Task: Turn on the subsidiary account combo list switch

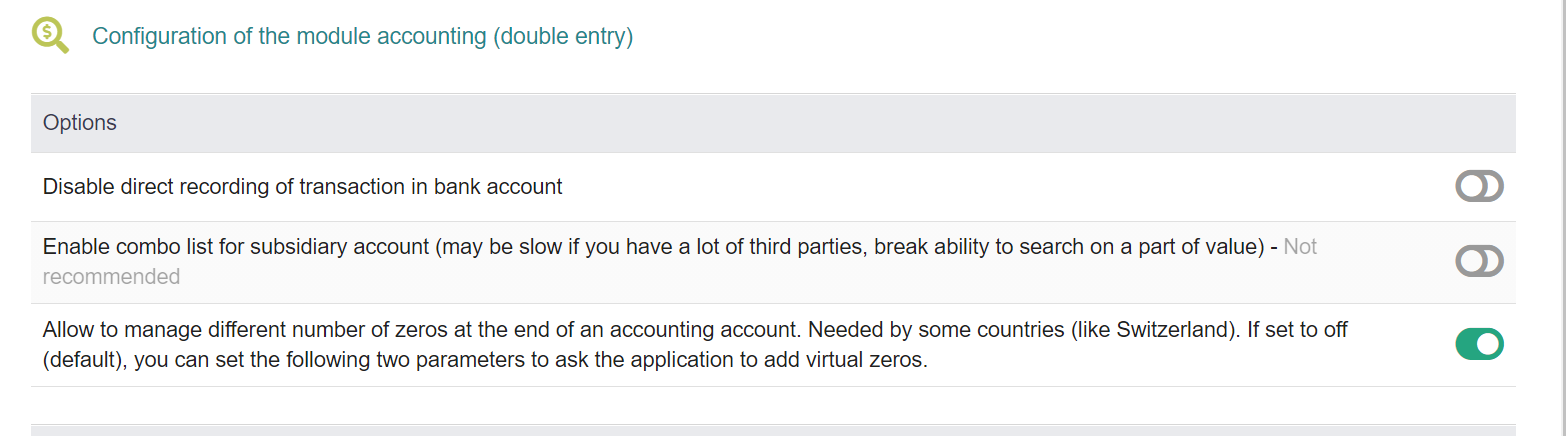Action: (1479, 262)
